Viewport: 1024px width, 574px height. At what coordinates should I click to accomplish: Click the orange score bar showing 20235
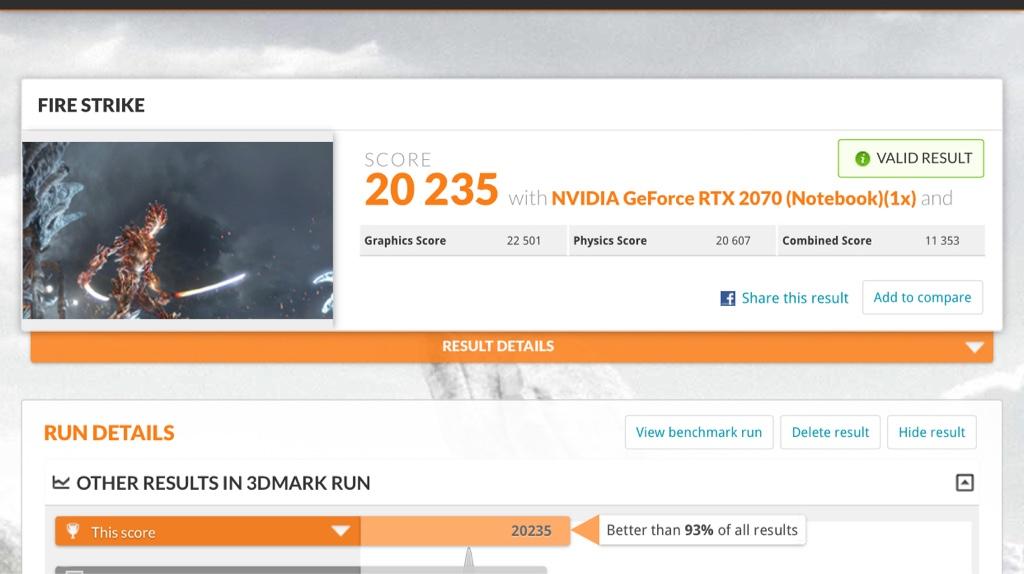point(465,531)
